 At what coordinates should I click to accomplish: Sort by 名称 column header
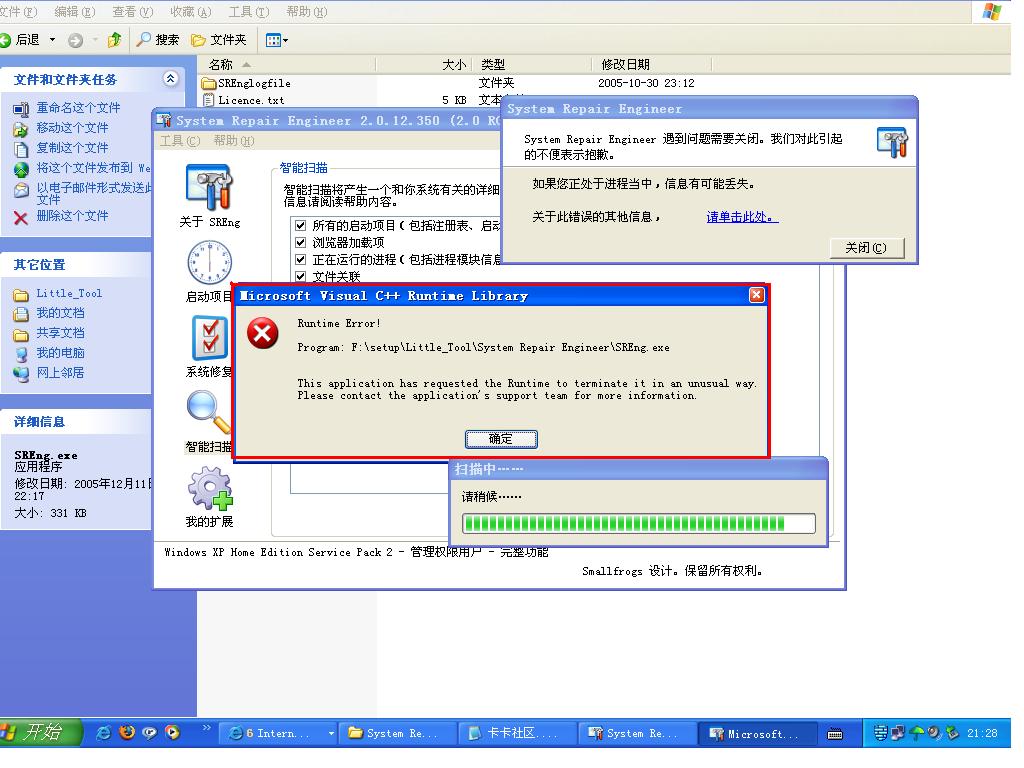tap(287, 65)
